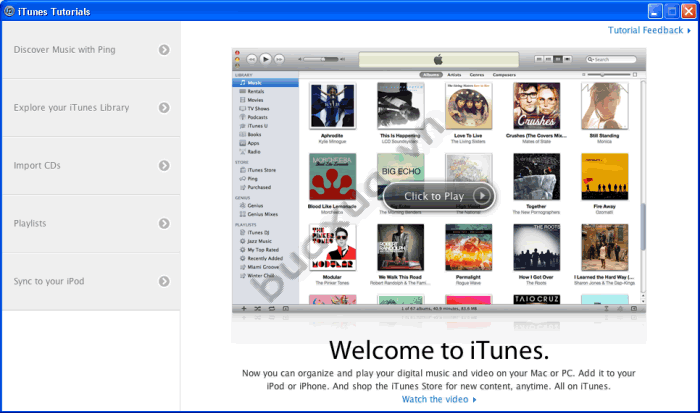Maximize the iTunes Tutorials window
Viewport: 700px width, 413px height.
click(x=672, y=11)
